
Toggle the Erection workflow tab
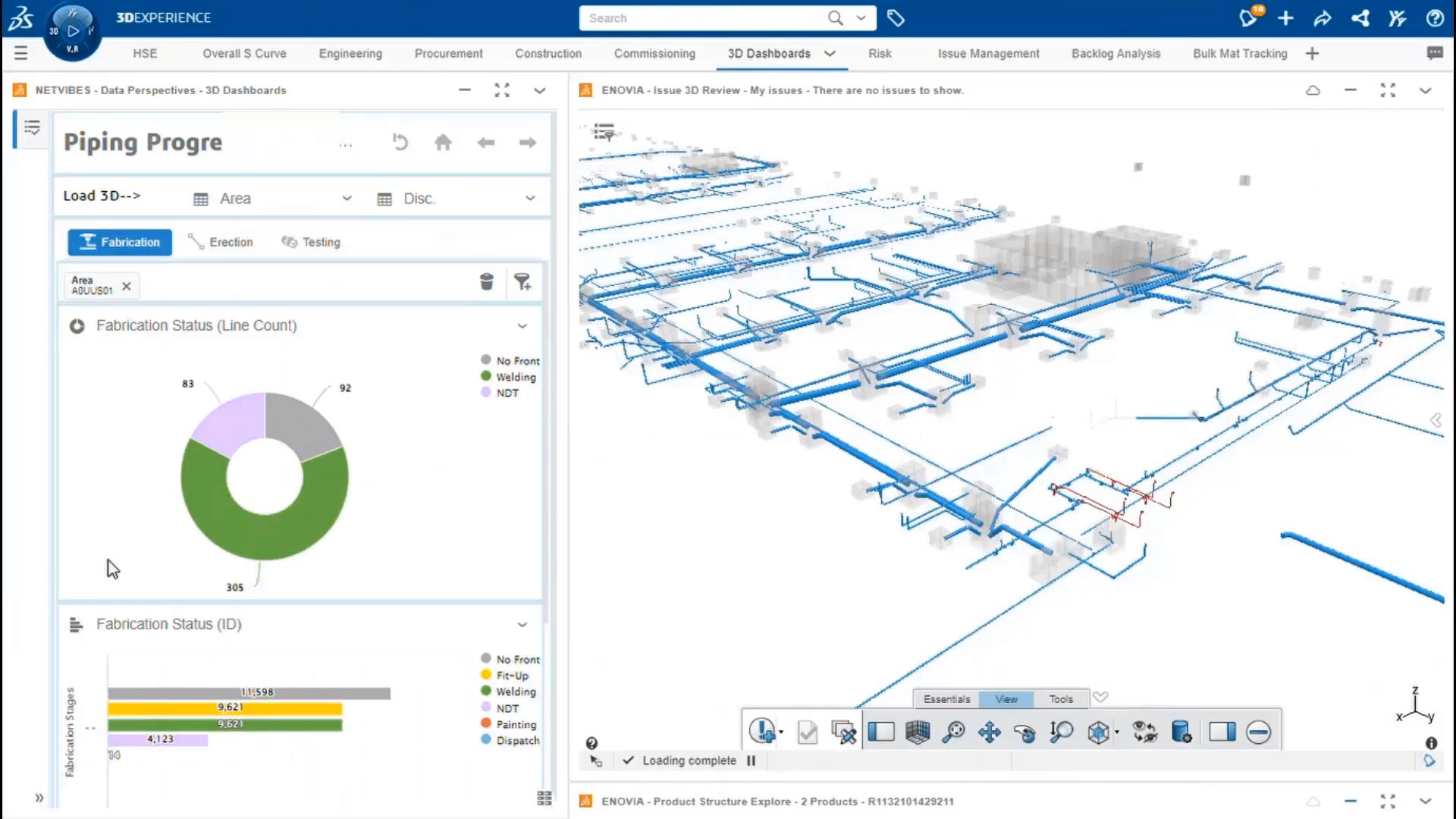point(221,241)
